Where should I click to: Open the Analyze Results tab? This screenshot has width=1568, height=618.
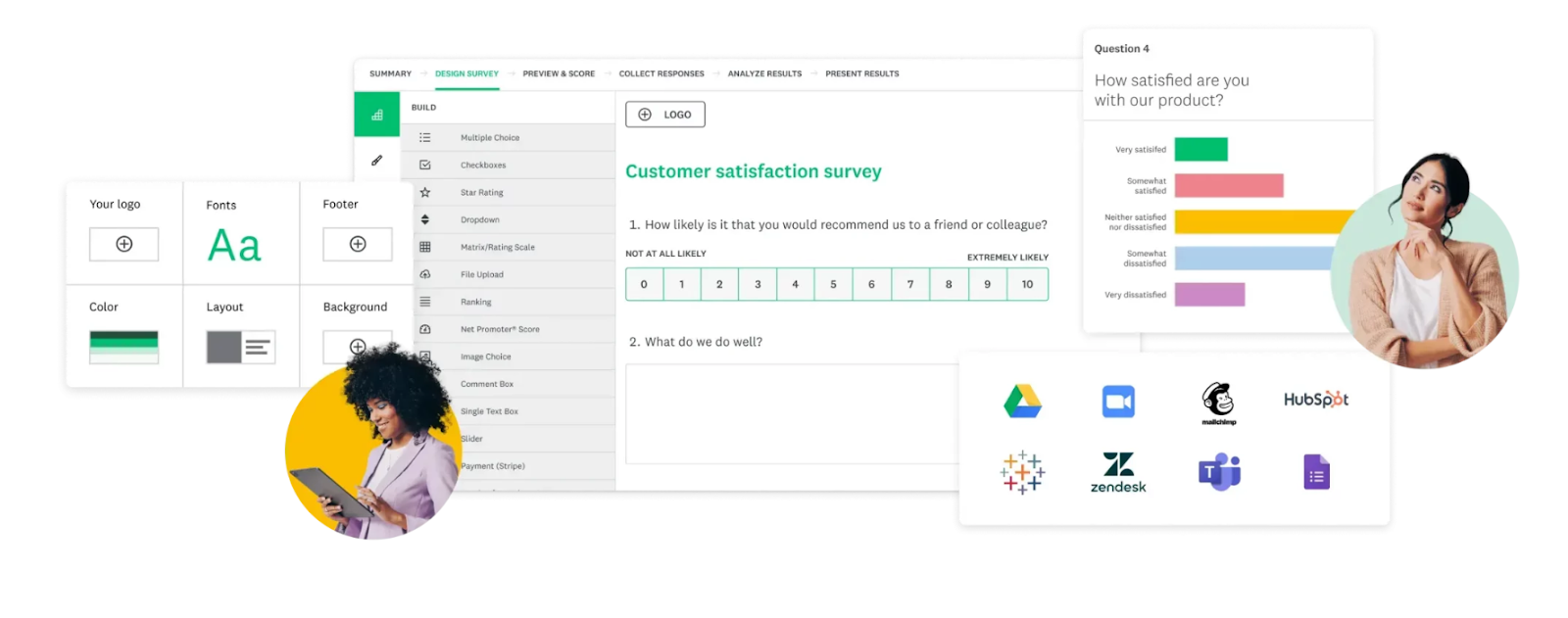coord(764,73)
